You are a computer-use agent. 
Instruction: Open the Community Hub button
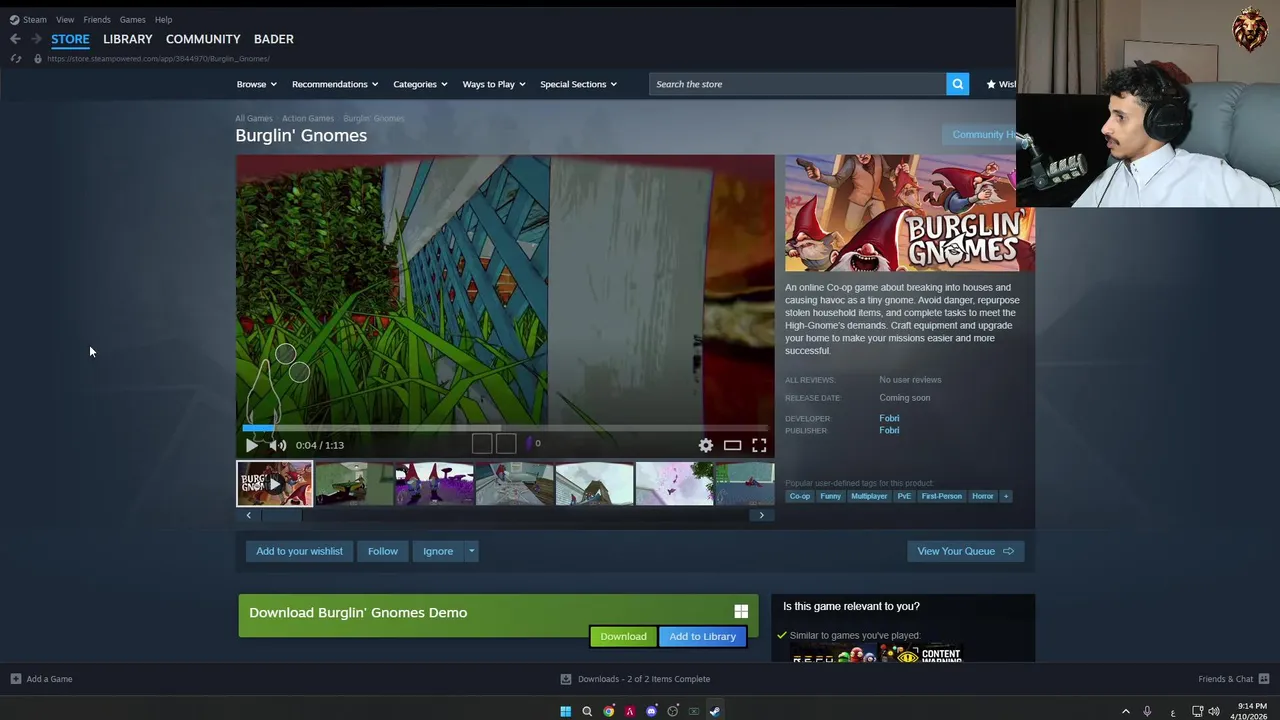point(979,134)
